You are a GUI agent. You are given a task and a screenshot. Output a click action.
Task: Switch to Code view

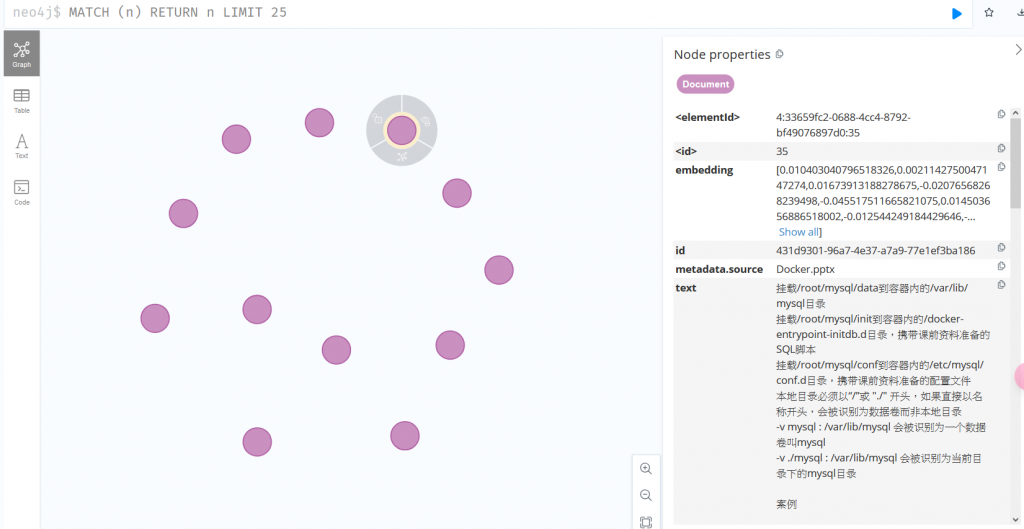22,193
